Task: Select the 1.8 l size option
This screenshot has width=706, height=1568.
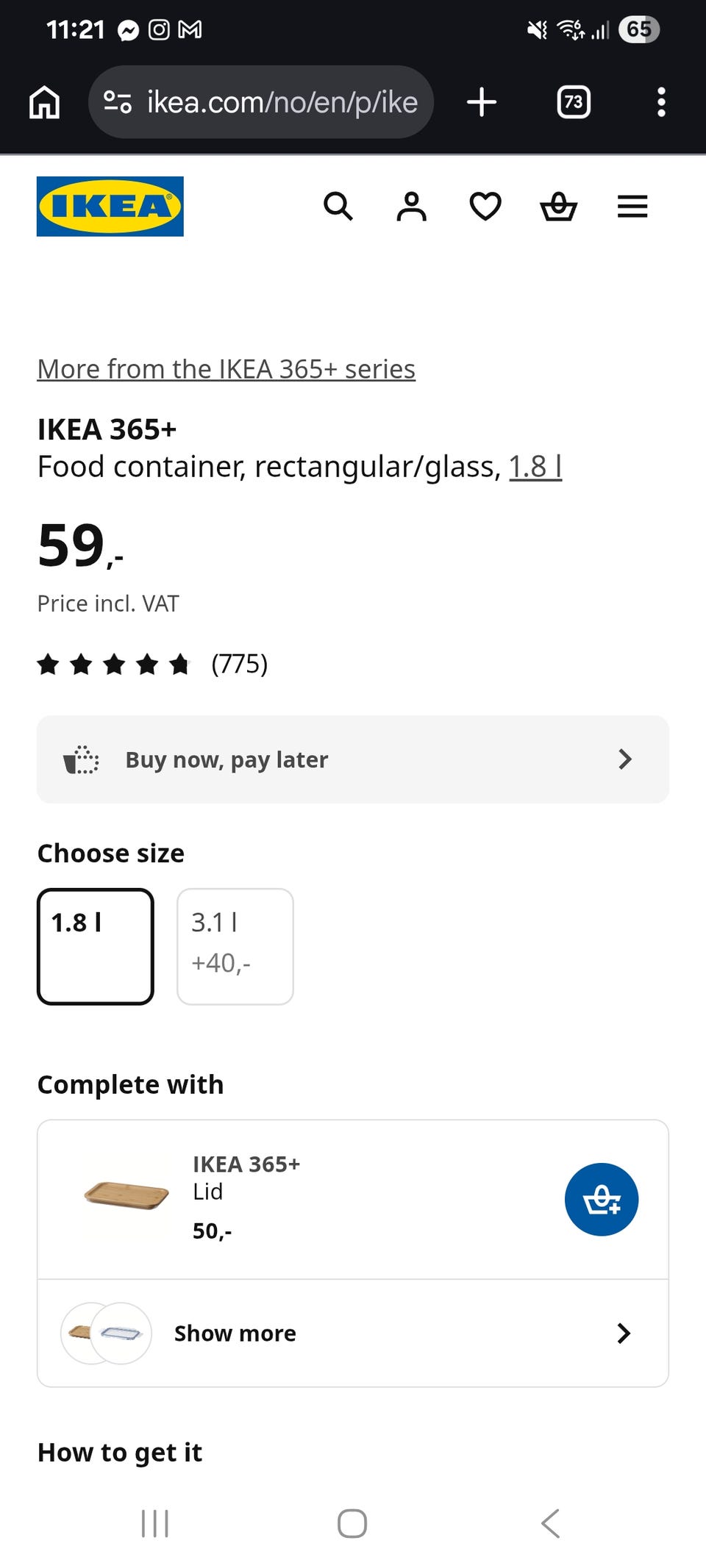Action: point(96,947)
